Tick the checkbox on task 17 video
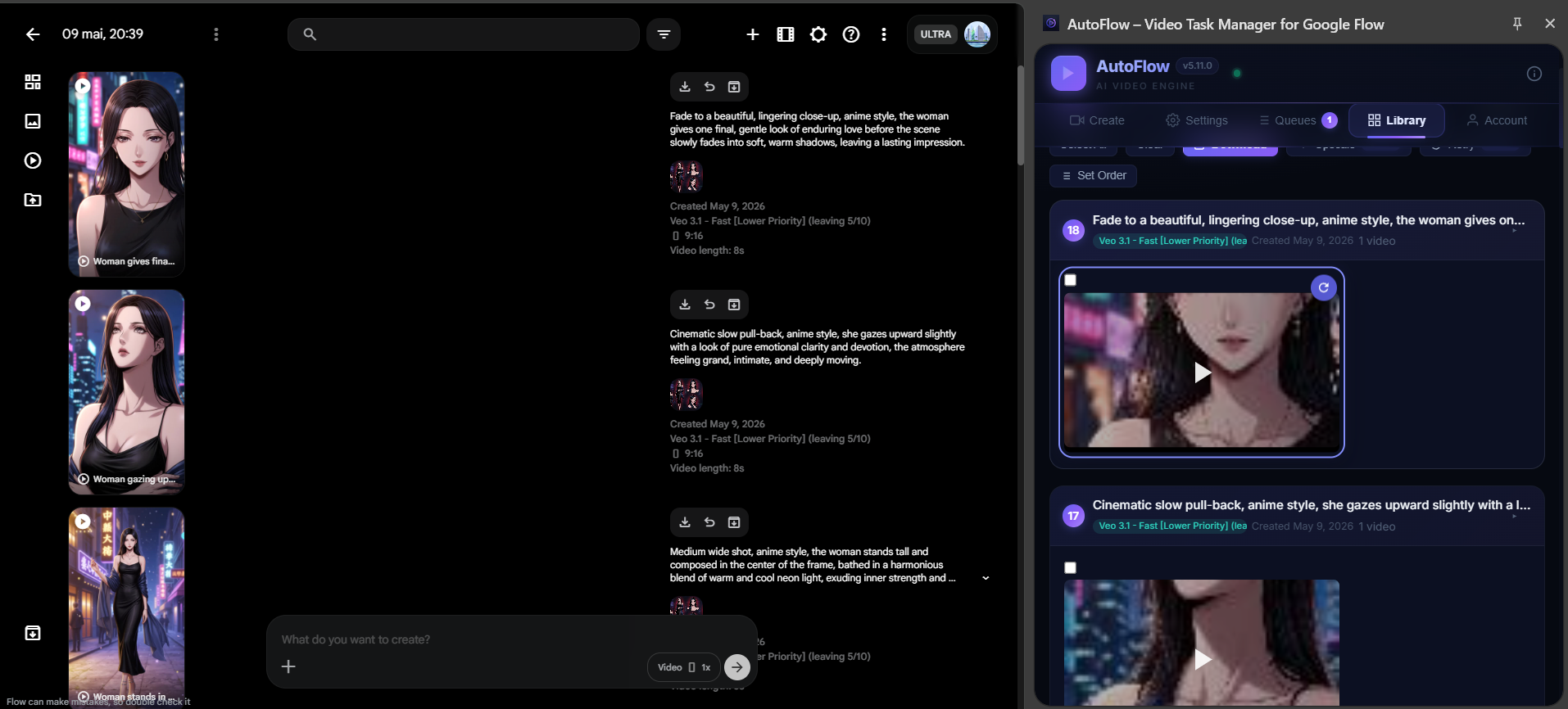The image size is (1568, 709). click(1070, 567)
